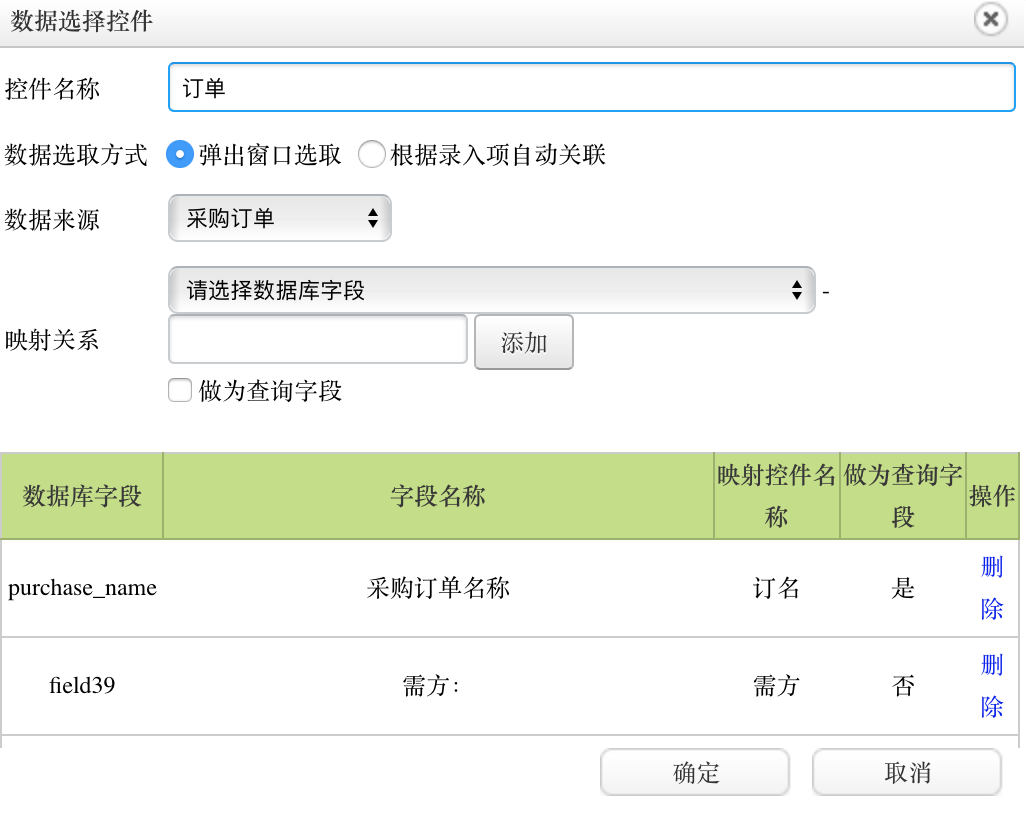Image resolution: width=1026 pixels, height=818 pixels.
Task: Delete the purchase_name mapping row
Action: tap(992, 588)
